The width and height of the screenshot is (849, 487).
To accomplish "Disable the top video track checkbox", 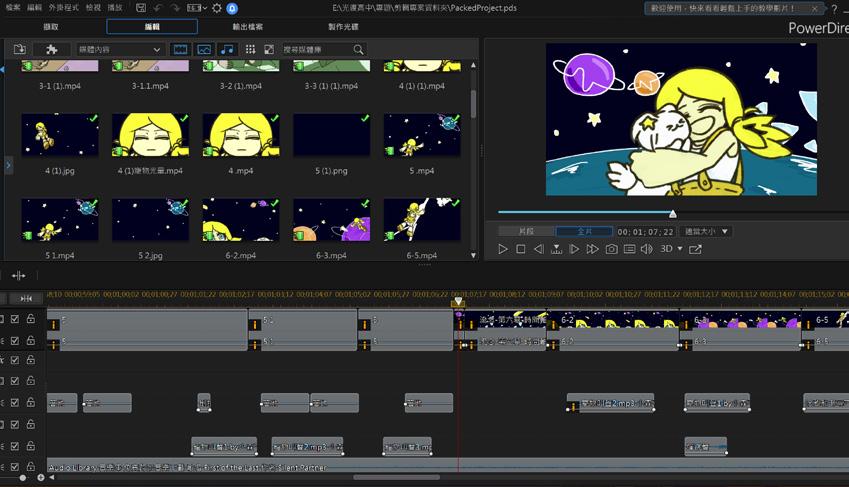I will coord(15,319).
